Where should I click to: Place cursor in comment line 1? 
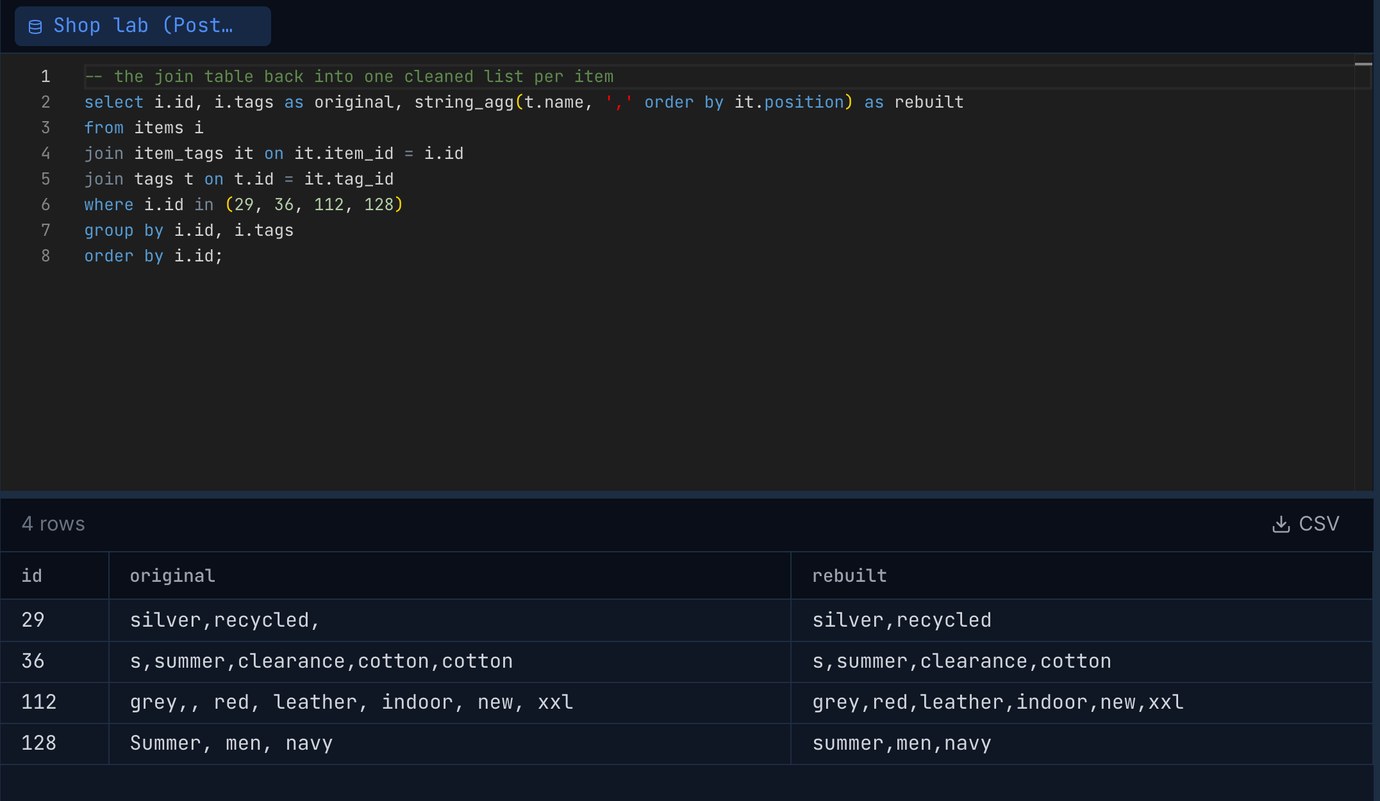coord(349,76)
